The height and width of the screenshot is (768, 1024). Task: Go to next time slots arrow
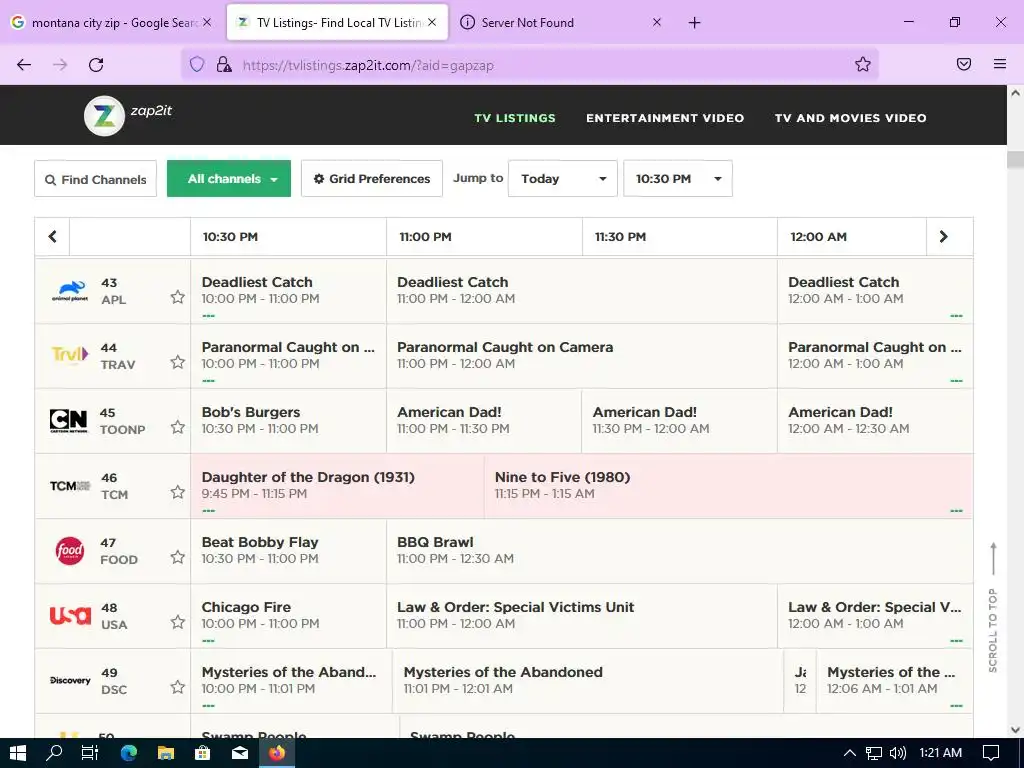pyautogui.click(x=944, y=236)
